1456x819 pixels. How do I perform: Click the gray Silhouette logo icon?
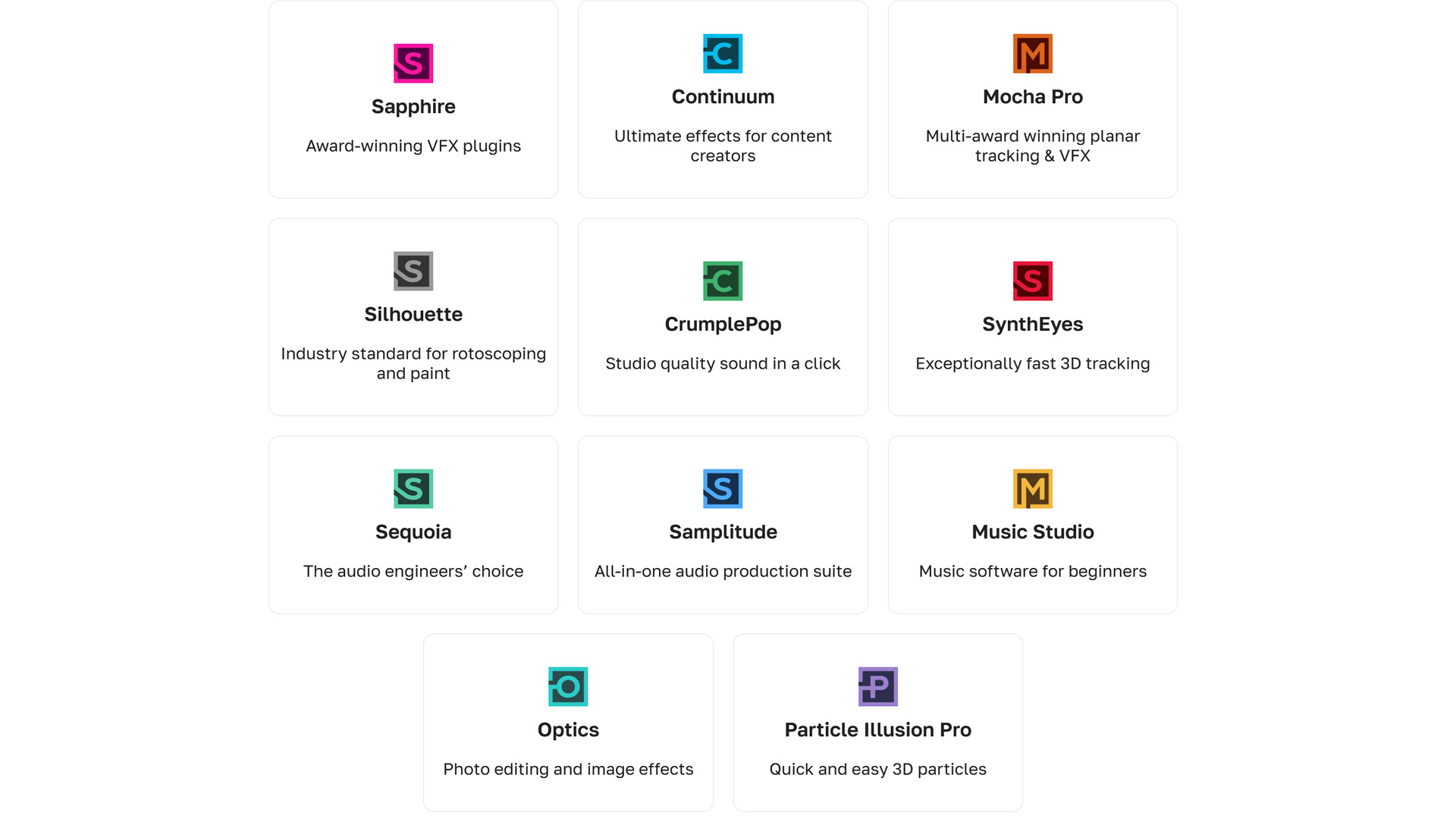tap(413, 271)
